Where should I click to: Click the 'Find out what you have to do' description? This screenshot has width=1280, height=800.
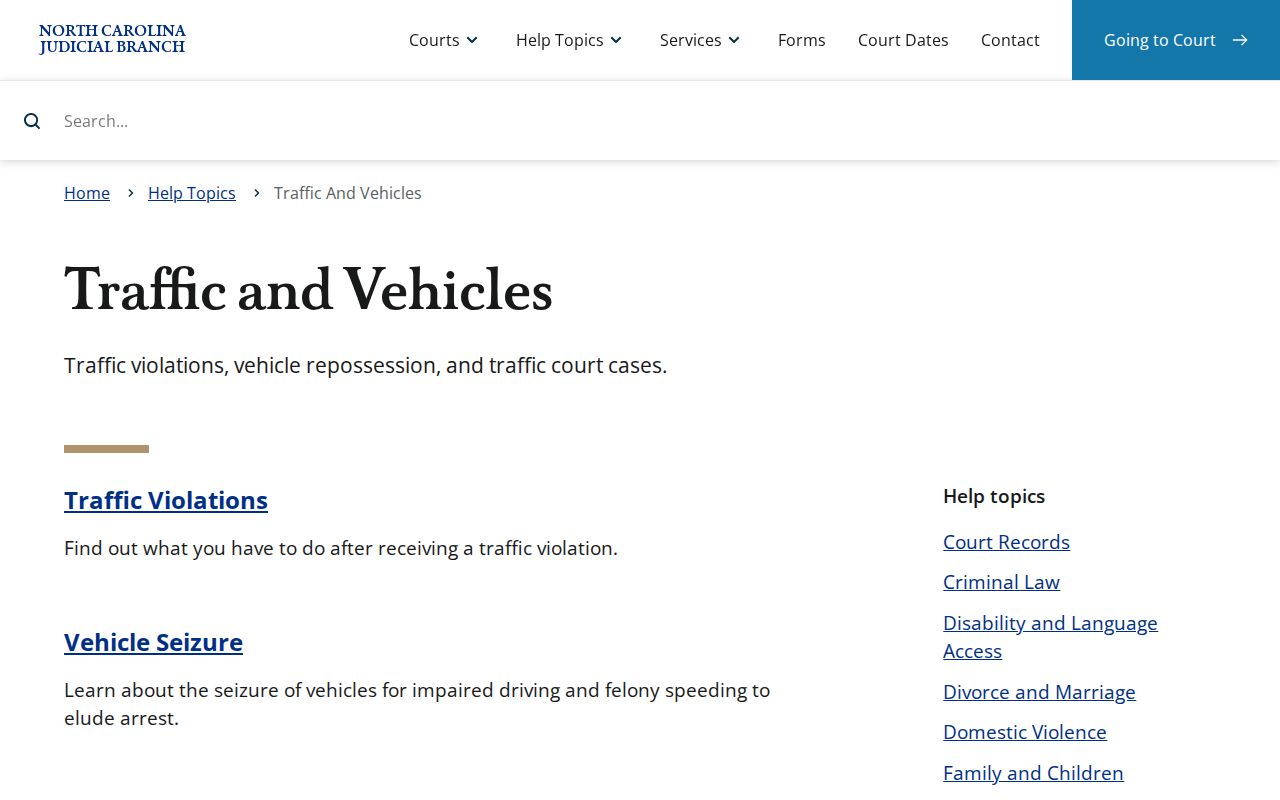pos(341,548)
